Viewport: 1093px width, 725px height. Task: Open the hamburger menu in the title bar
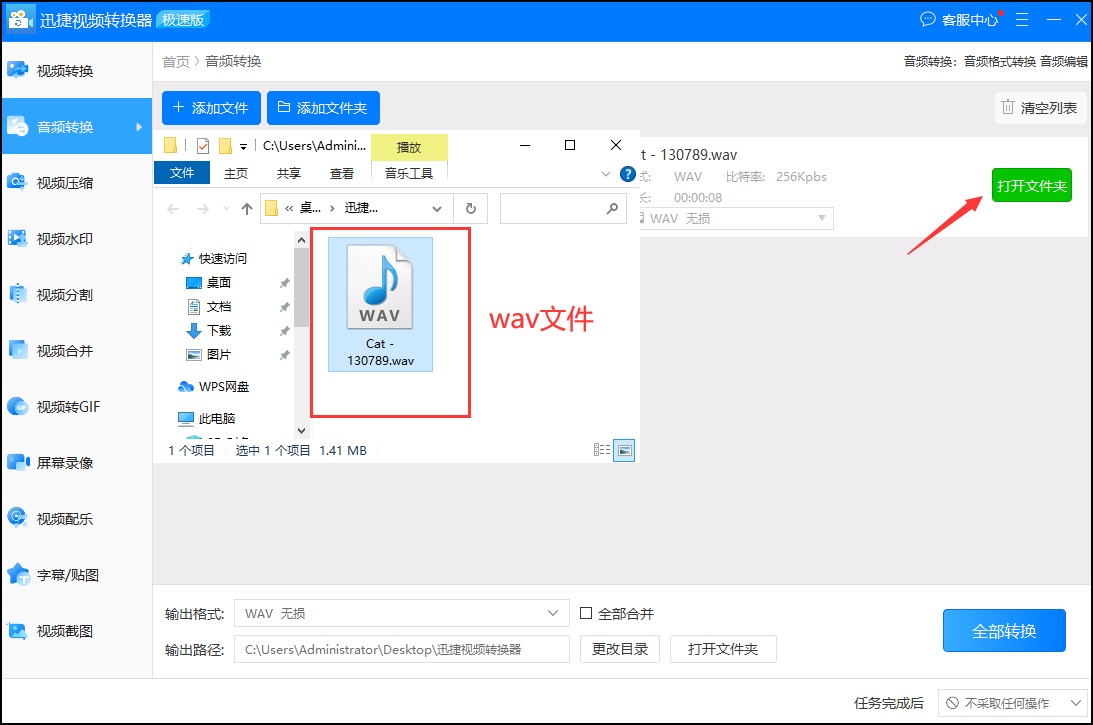click(1021, 19)
